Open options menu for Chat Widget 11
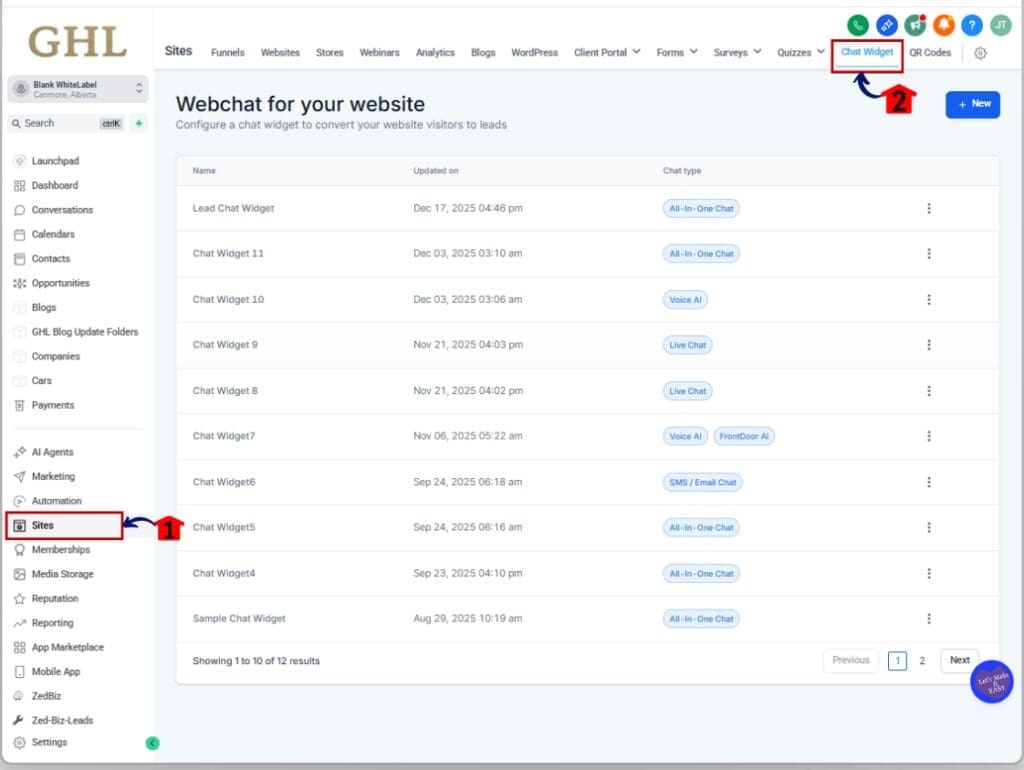The image size is (1024, 770). click(x=929, y=253)
